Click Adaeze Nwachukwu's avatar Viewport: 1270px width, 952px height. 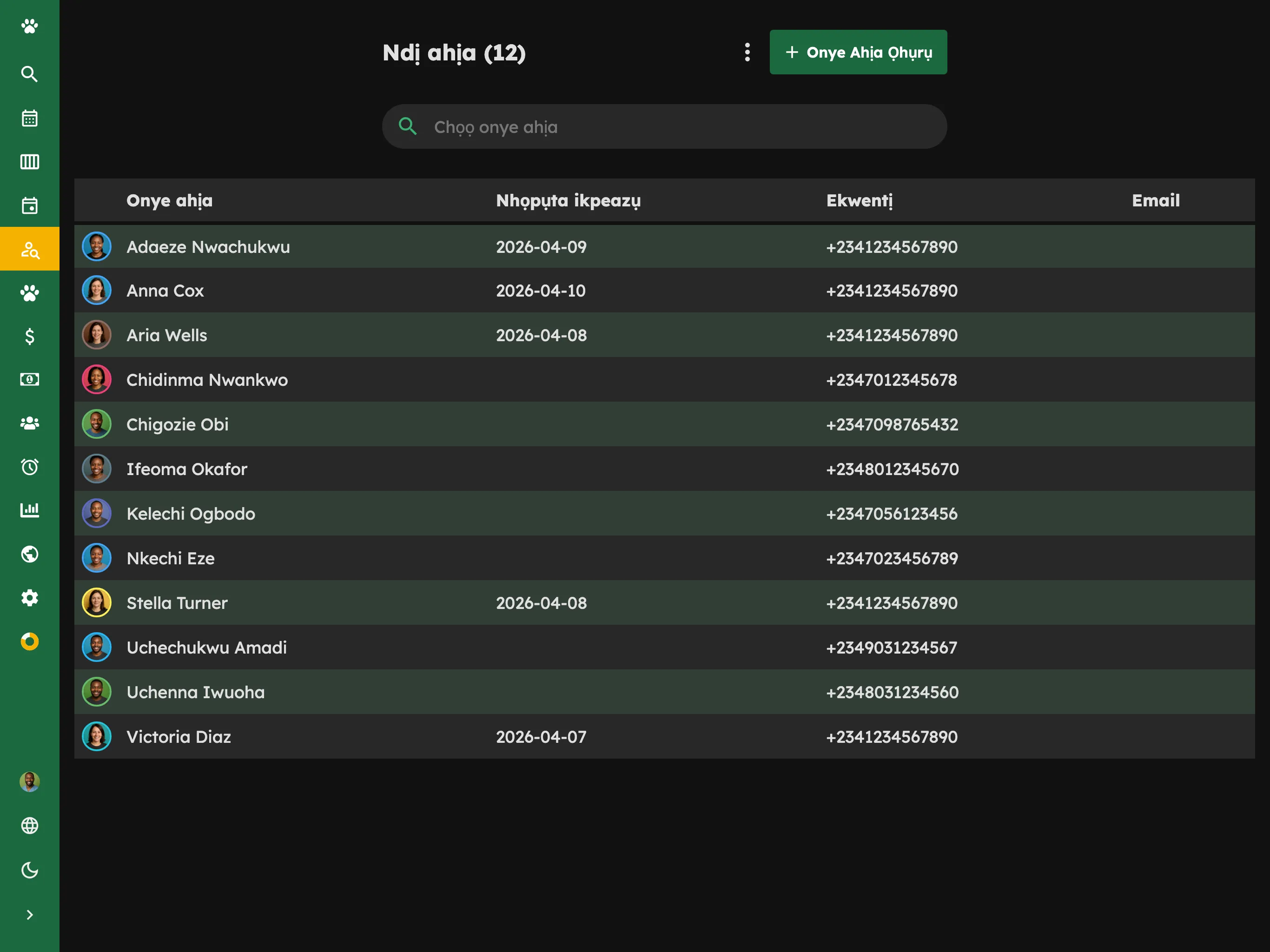(x=96, y=246)
